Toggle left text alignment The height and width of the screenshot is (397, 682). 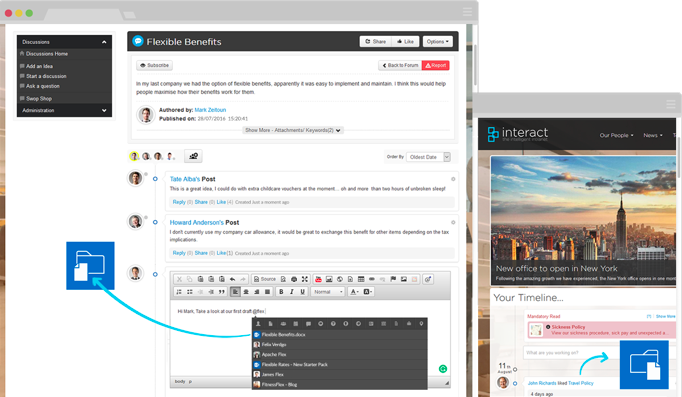pyautogui.click(x=235, y=292)
